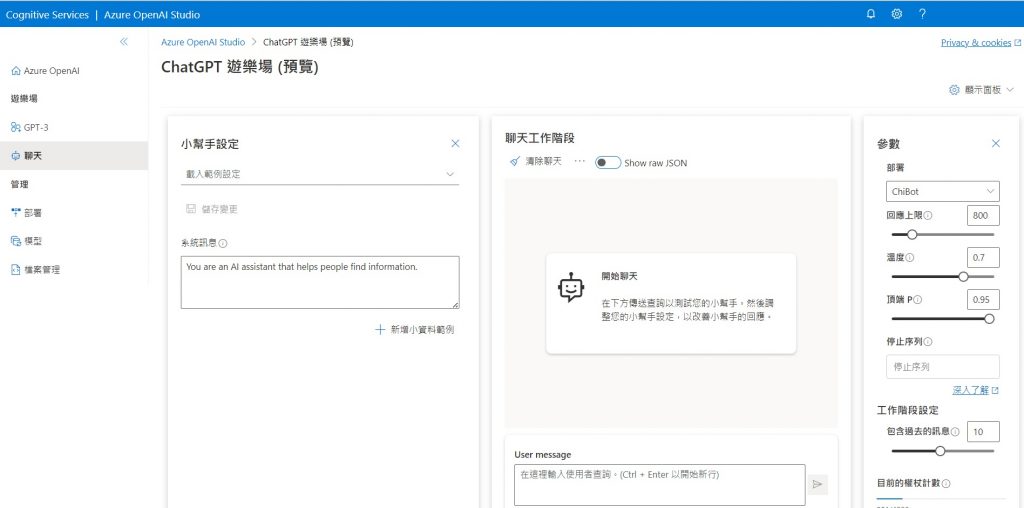Click the info icon next to 系統訊息
1024x508 pixels.
tap(223, 244)
